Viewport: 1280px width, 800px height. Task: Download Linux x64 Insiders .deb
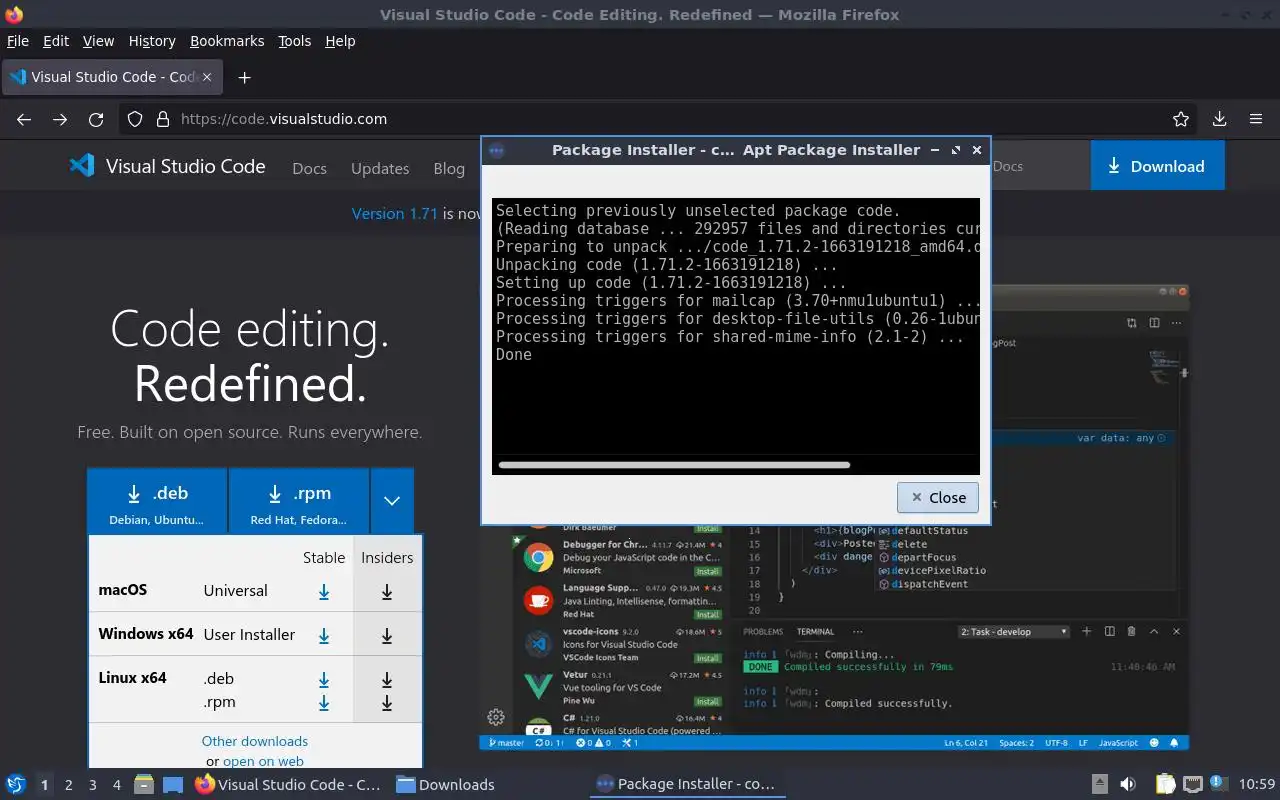click(x=387, y=679)
